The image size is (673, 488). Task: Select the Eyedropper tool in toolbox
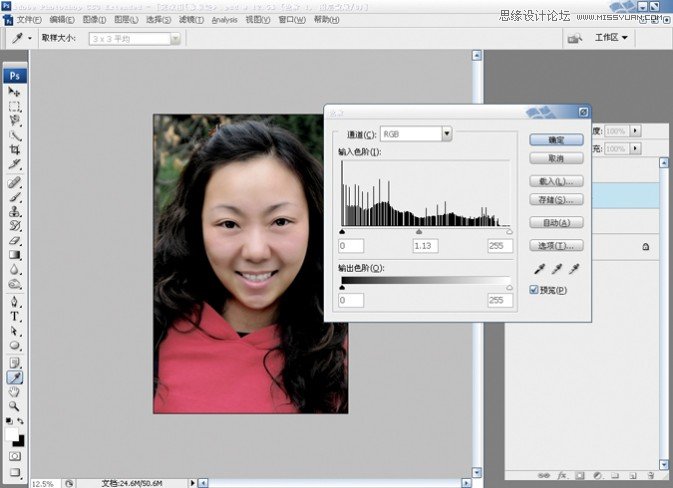point(15,377)
